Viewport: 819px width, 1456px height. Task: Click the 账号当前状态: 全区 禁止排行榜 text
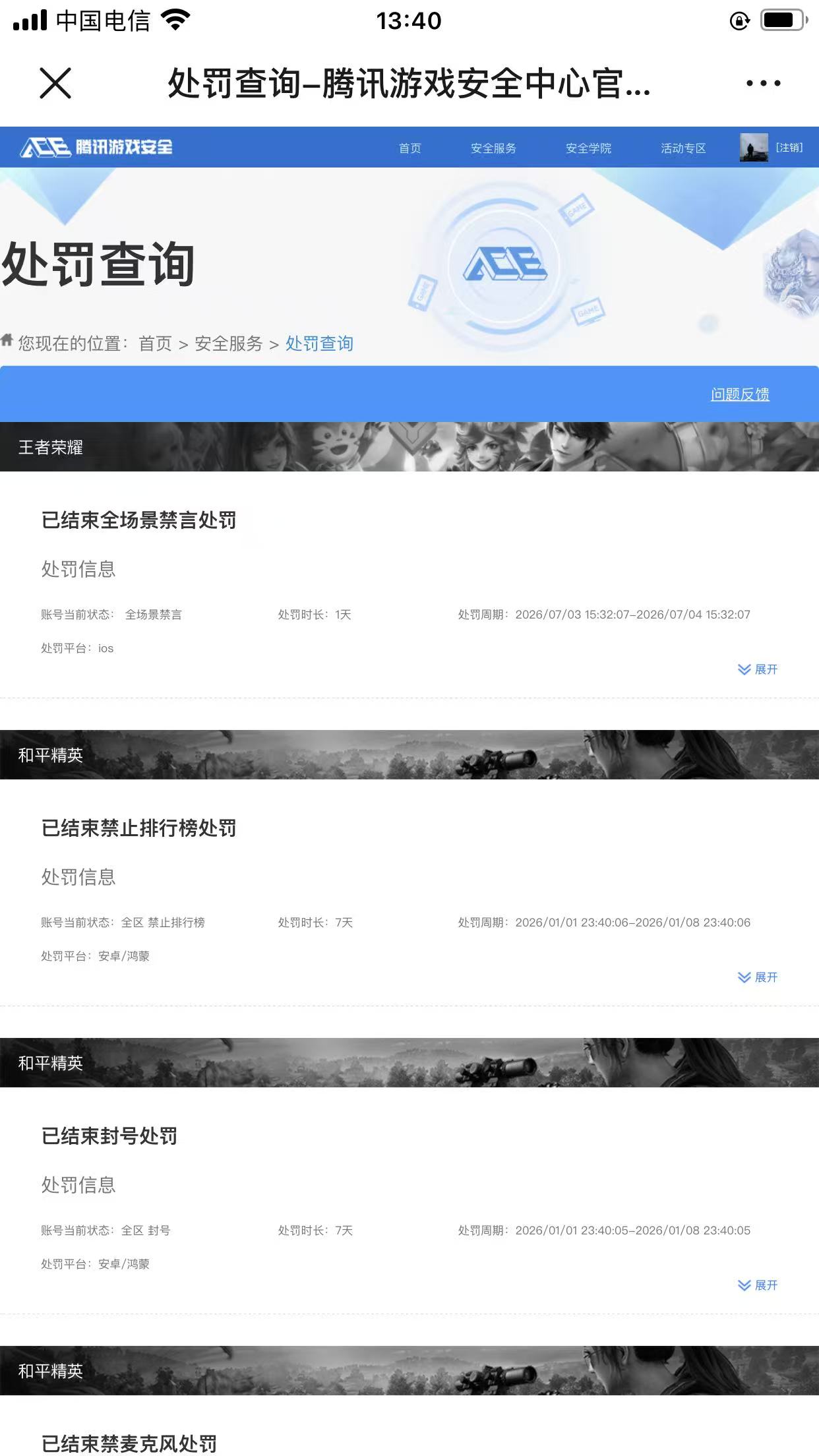[x=123, y=923]
